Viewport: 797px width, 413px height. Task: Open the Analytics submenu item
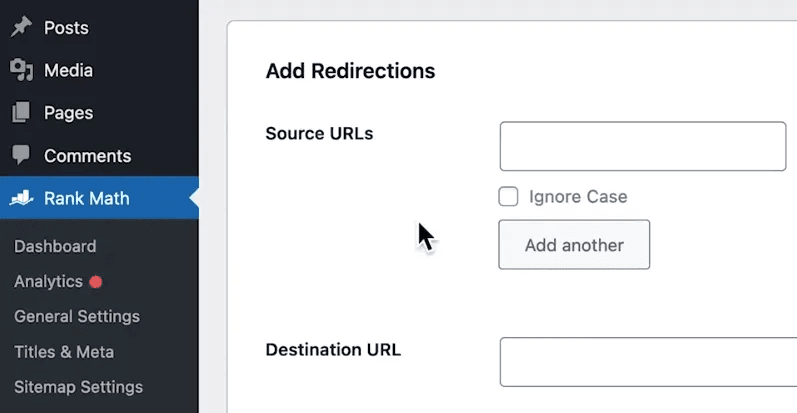[x=48, y=281]
